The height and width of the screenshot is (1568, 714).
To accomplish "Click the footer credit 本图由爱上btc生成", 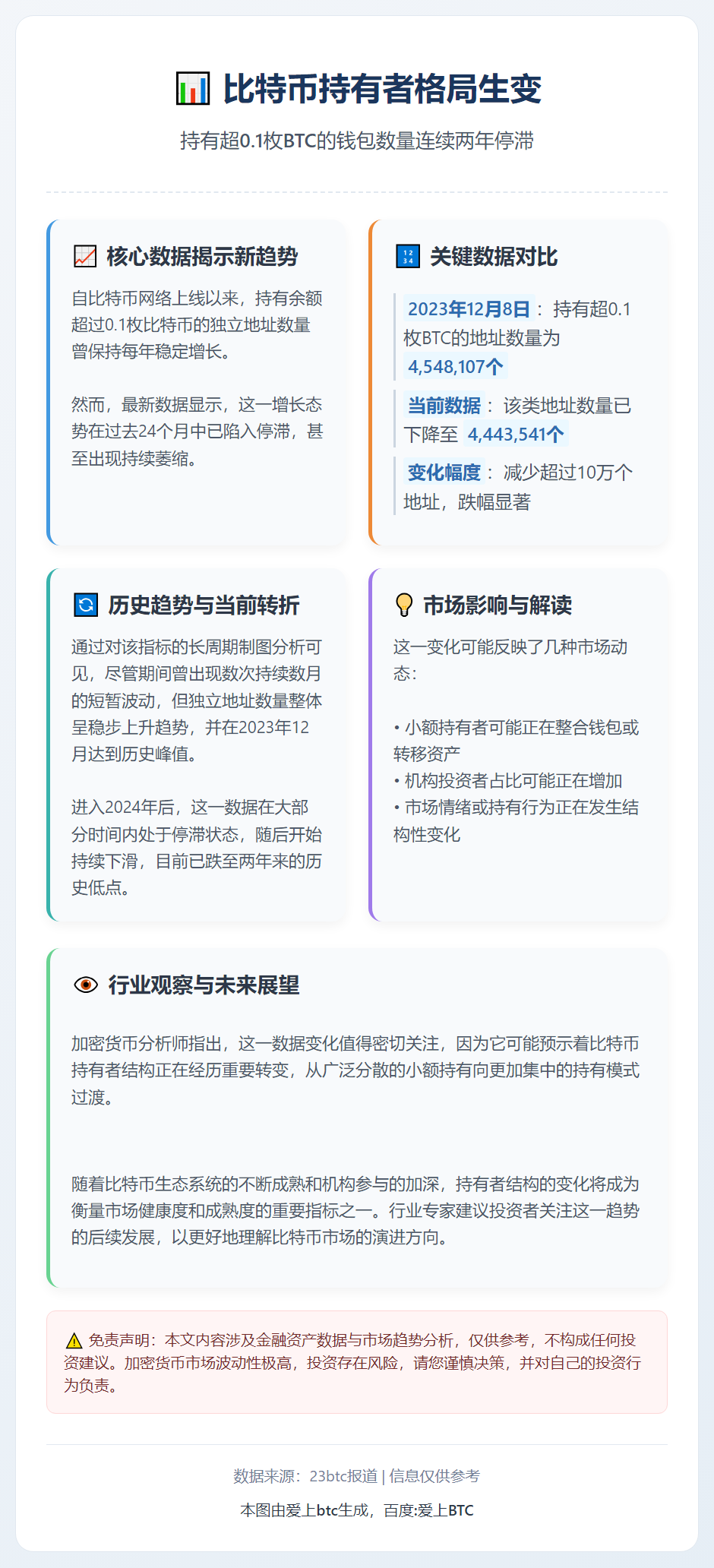I will [x=305, y=1510].
